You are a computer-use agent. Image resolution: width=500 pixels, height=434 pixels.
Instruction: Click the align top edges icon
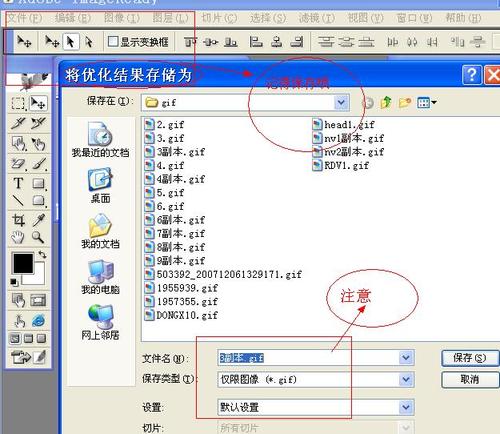[190, 42]
